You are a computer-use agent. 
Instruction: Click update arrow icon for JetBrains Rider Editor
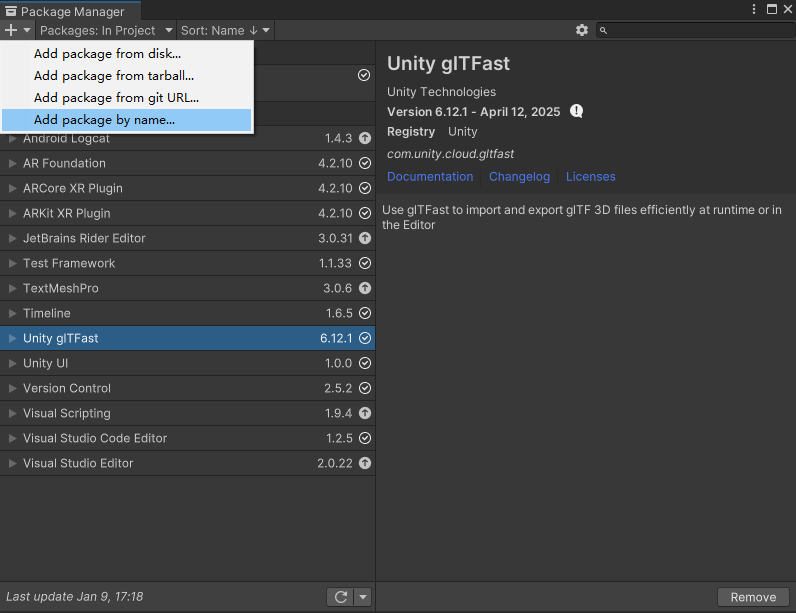point(365,238)
